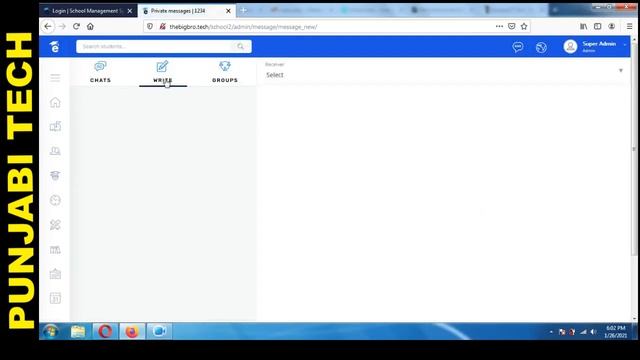
Task: Reload the page with refresh icon
Action: click(76, 27)
